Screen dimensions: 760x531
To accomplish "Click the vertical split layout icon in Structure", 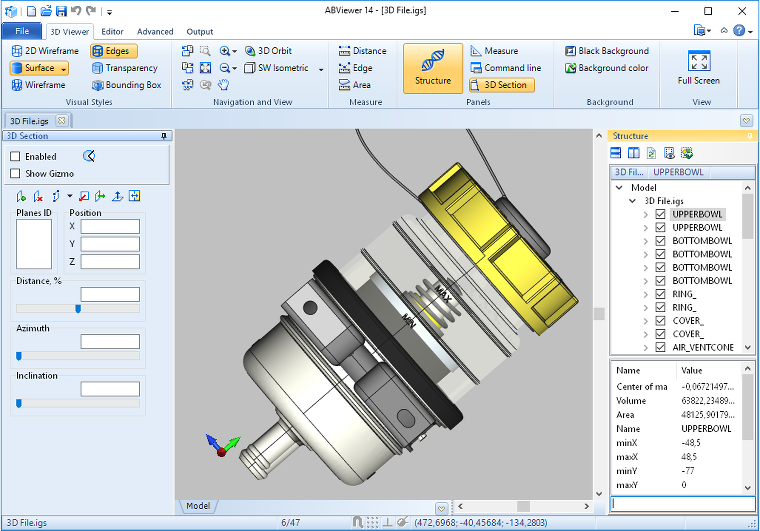I will coord(633,153).
